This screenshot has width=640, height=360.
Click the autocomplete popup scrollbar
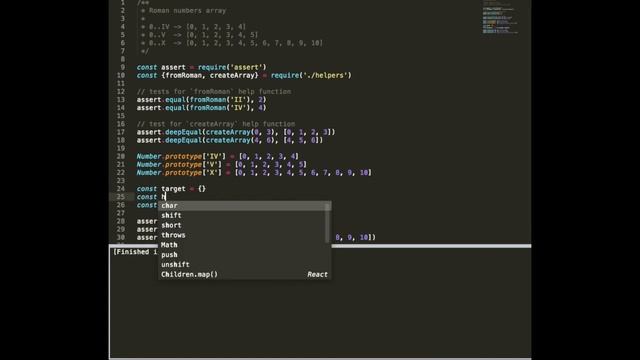tap(327, 223)
